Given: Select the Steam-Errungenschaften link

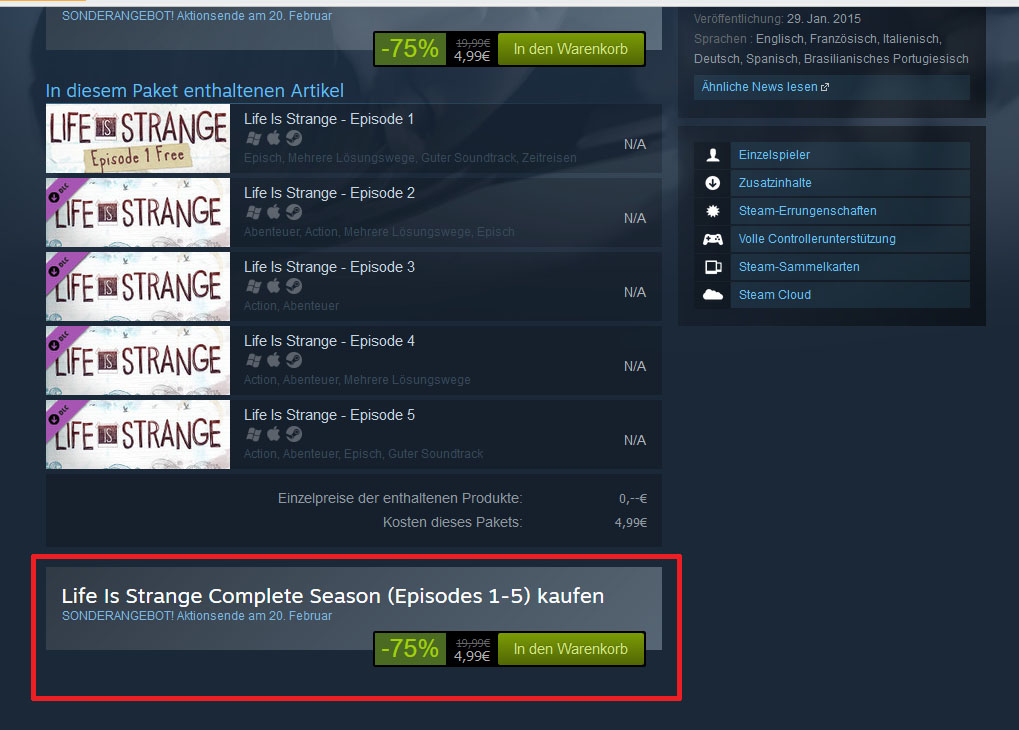Looking at the screenshot, I should point(807,211).
